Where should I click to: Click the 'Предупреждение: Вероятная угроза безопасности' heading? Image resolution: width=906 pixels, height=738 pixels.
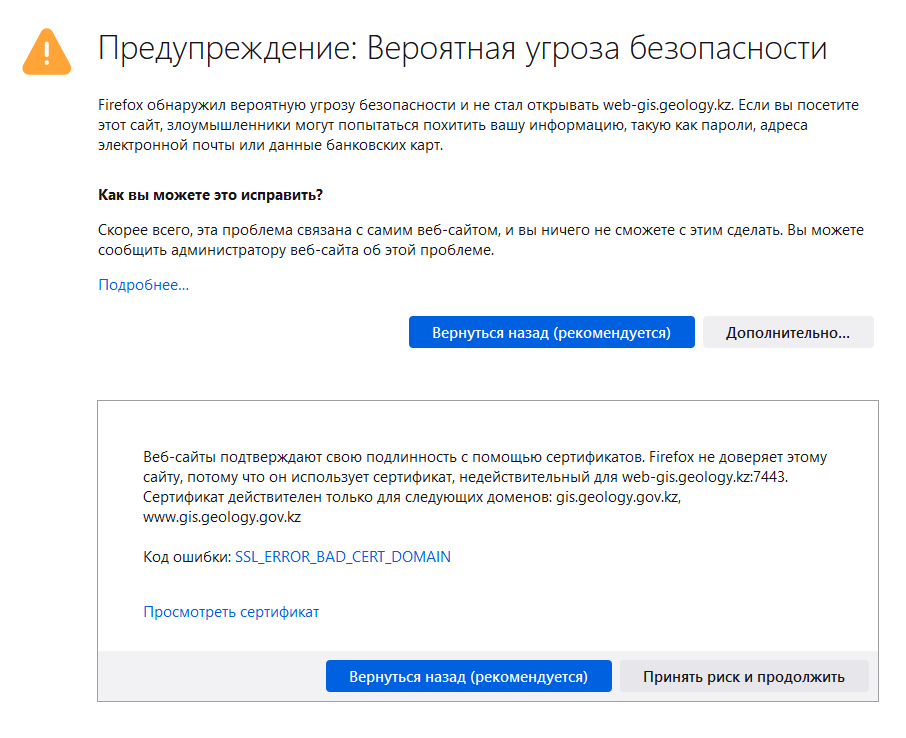pyautogui.click(x=462, y=48)
